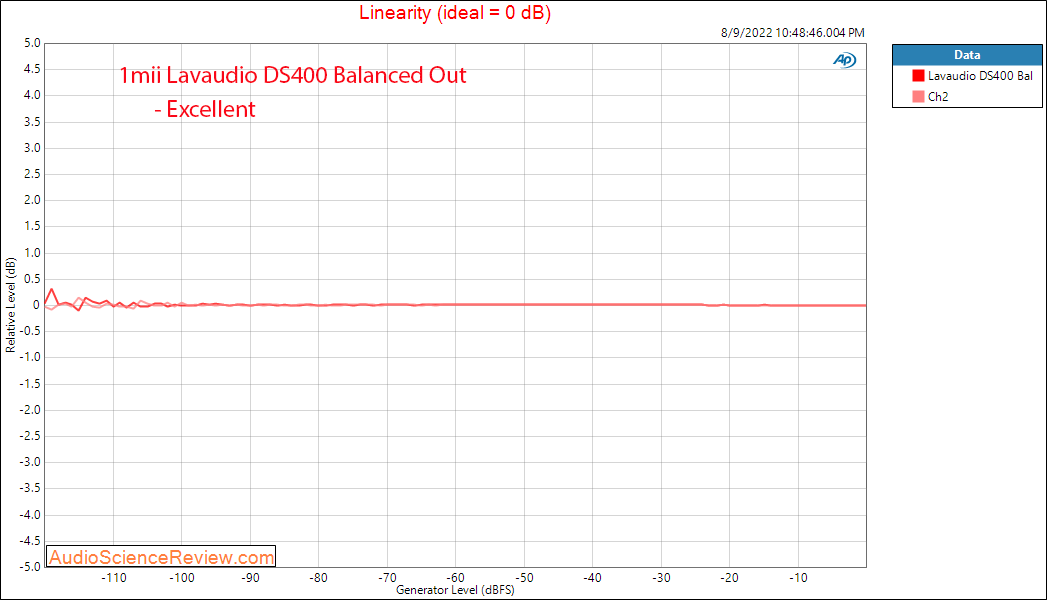The height and width of the screenshot is (600, 1047).
Task: Click the -0.5 tick label on y-axis
Action: point(30,331)
